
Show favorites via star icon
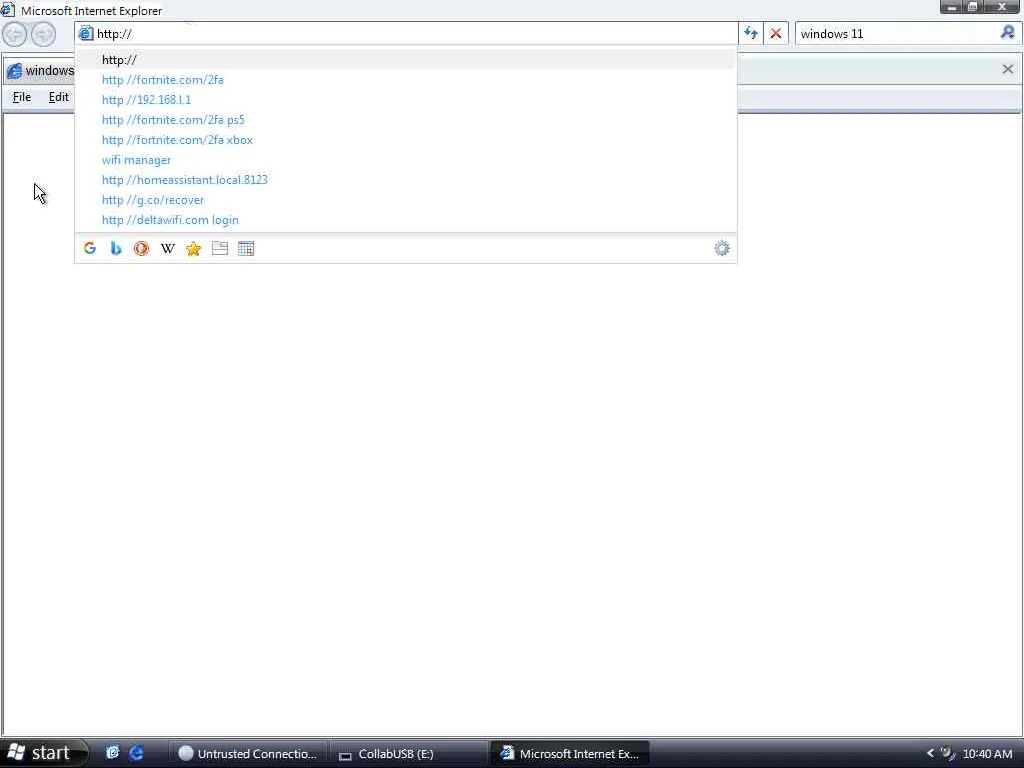click(193, 248)
